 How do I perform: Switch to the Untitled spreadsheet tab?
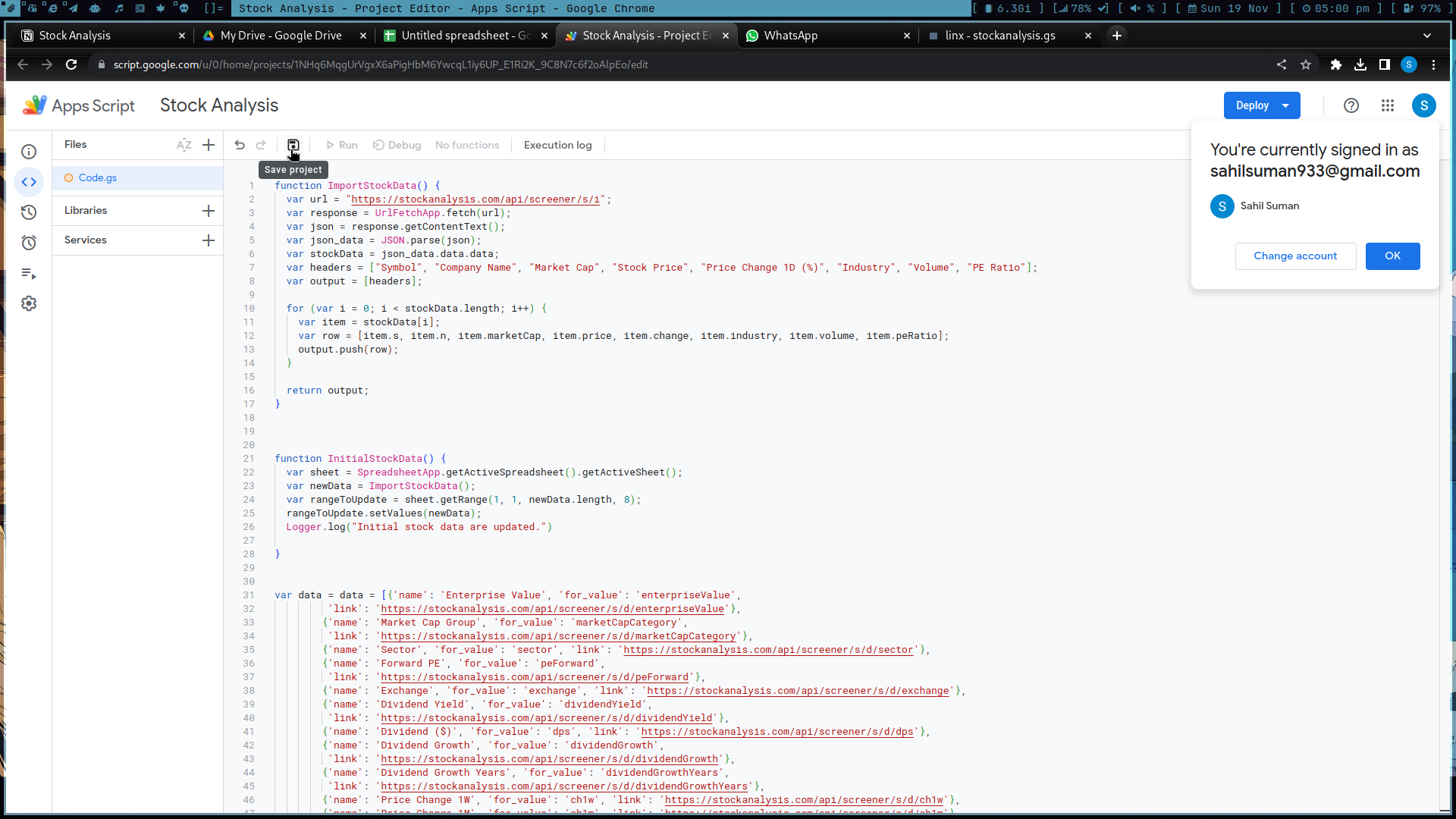coord(465,36)
